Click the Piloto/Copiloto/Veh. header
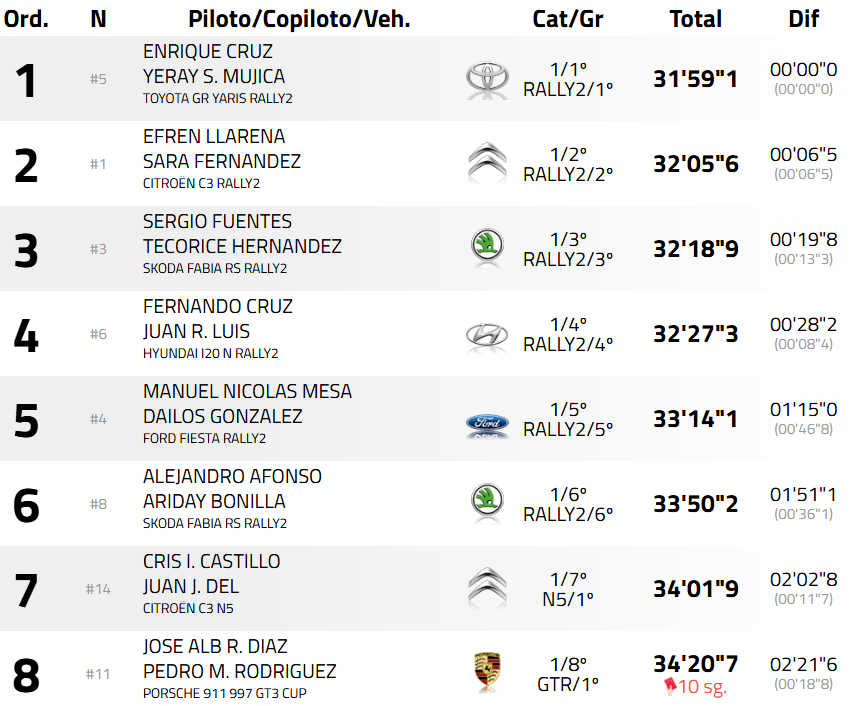The width and height of the screenshot is (850, 706). tap(299, 18)
